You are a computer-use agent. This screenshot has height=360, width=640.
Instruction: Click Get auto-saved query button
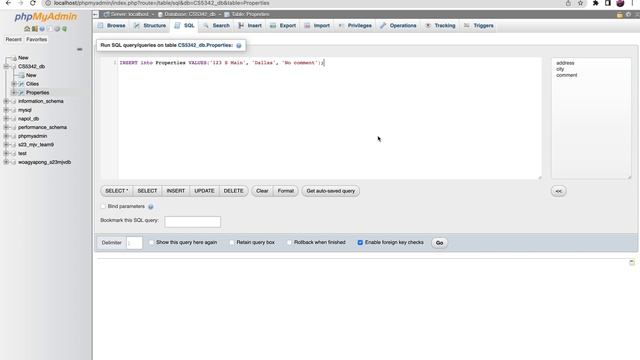point(331,191)
